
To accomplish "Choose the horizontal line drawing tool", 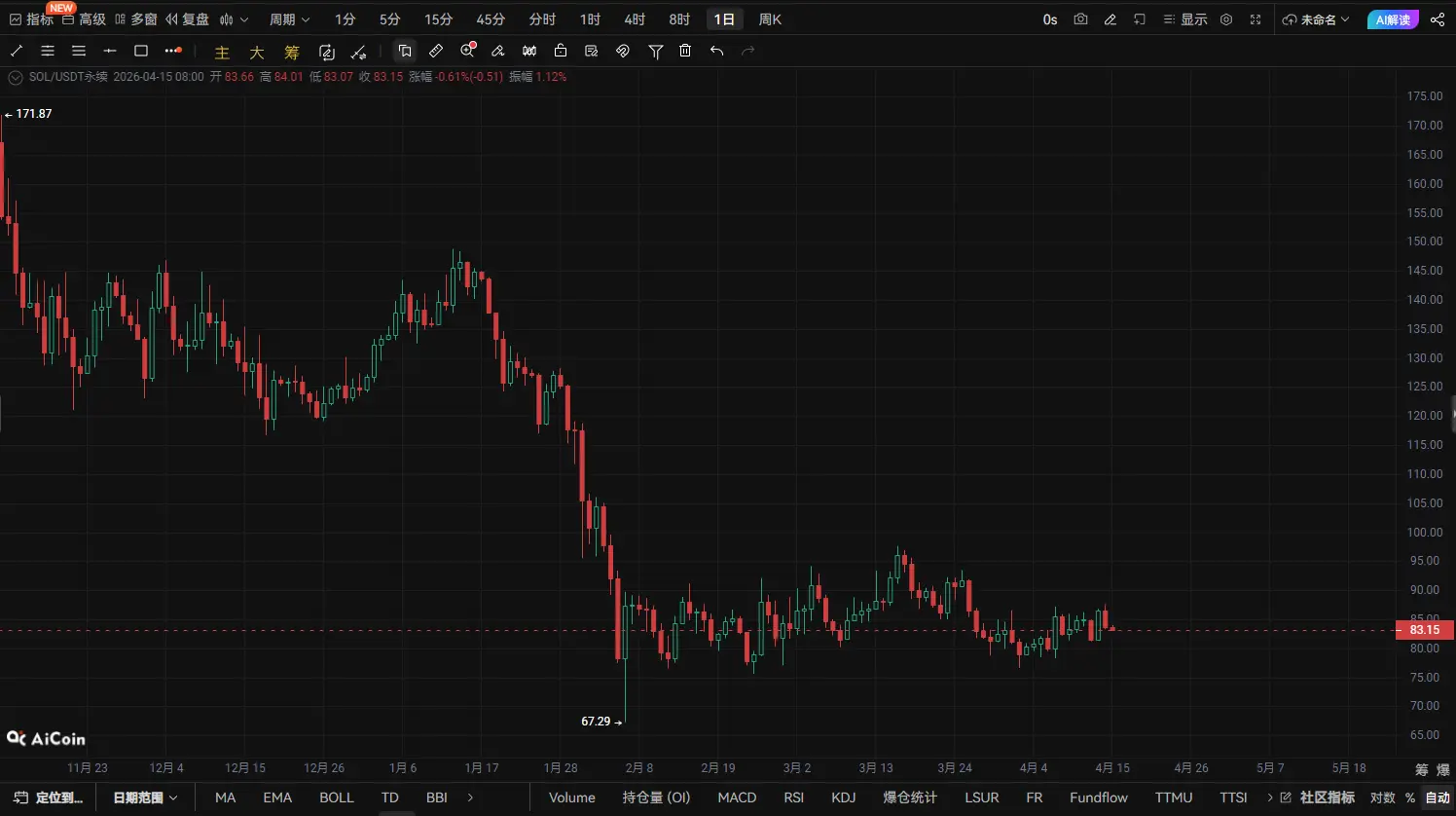I will (110, 51).
